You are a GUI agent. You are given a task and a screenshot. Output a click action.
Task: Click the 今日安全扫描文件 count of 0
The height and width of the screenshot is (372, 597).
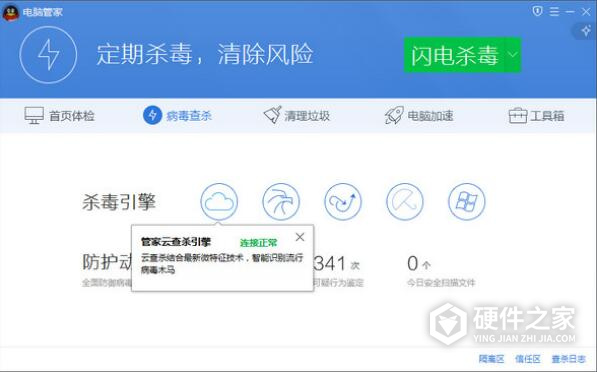413,263
